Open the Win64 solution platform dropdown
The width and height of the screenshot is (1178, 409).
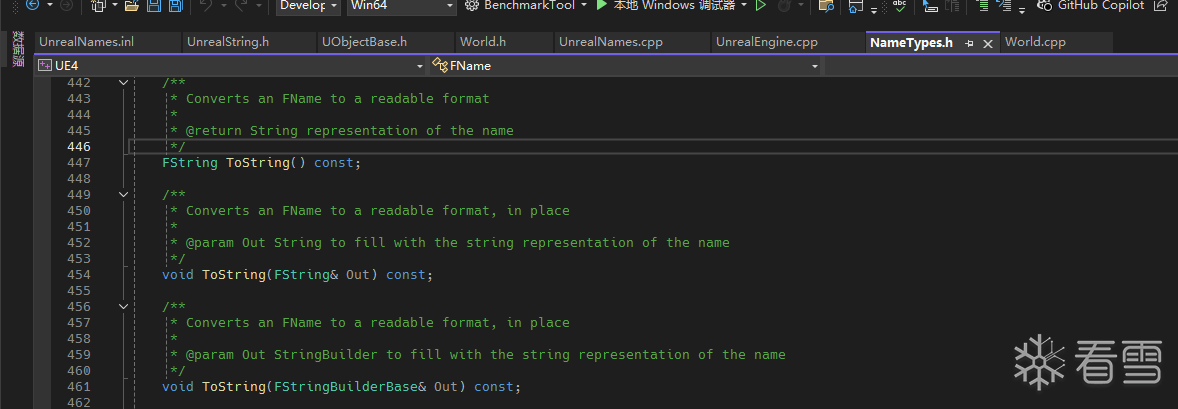coord(401,6)
